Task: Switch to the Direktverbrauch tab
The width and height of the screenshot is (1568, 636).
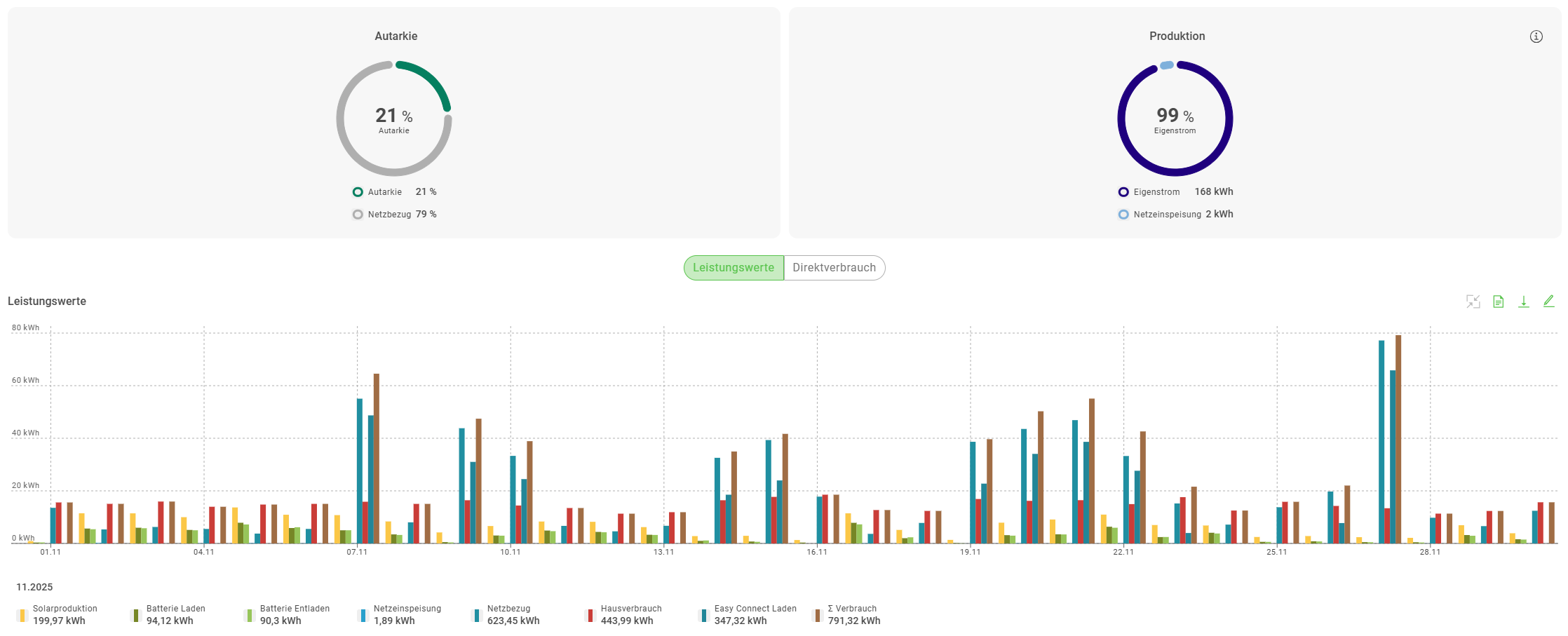Action: [834, 268]
